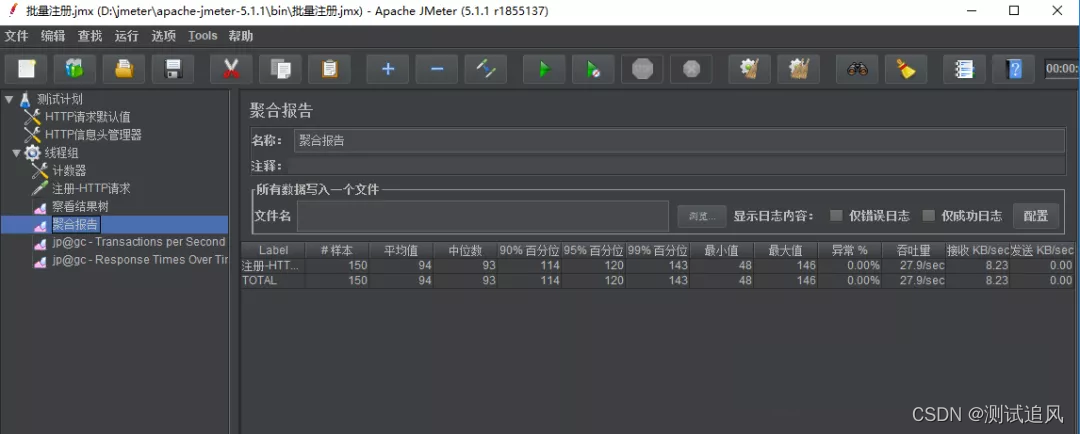The image size is (1080, 434).
Task: Open the 编辑 menu
Action: click(x=53, y=36)
